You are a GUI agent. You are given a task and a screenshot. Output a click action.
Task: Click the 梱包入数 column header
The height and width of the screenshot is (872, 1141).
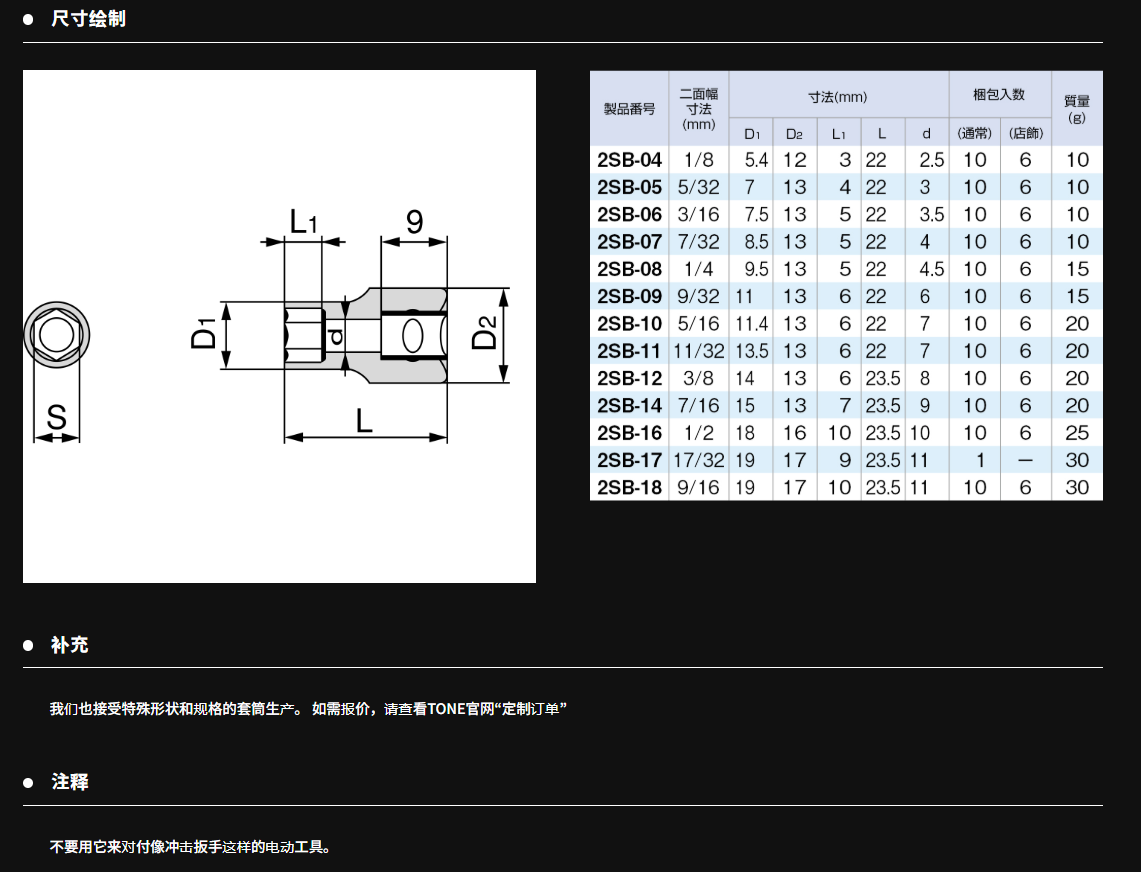999,95
